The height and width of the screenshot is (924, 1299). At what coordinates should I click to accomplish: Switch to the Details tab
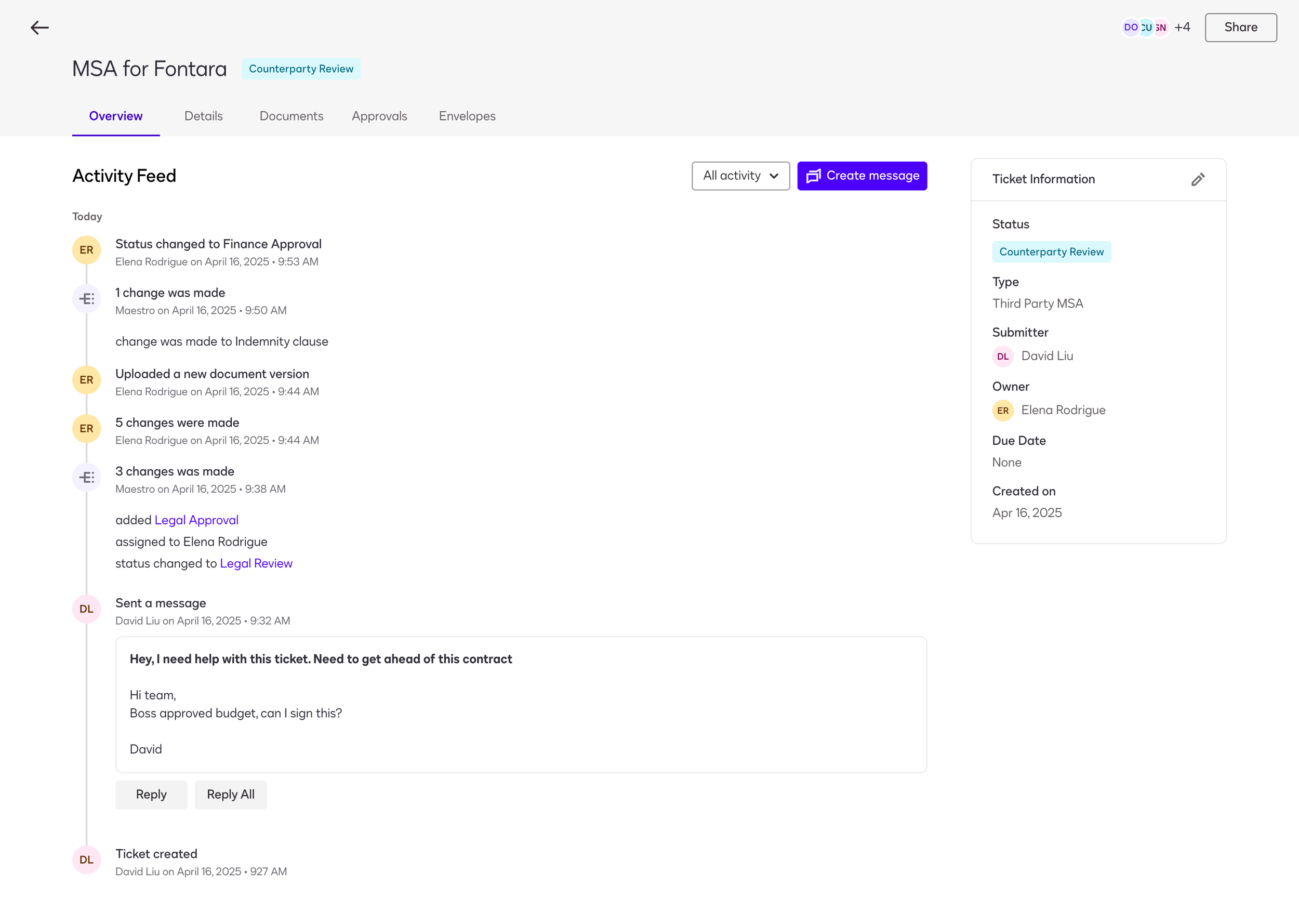(204, 116)
